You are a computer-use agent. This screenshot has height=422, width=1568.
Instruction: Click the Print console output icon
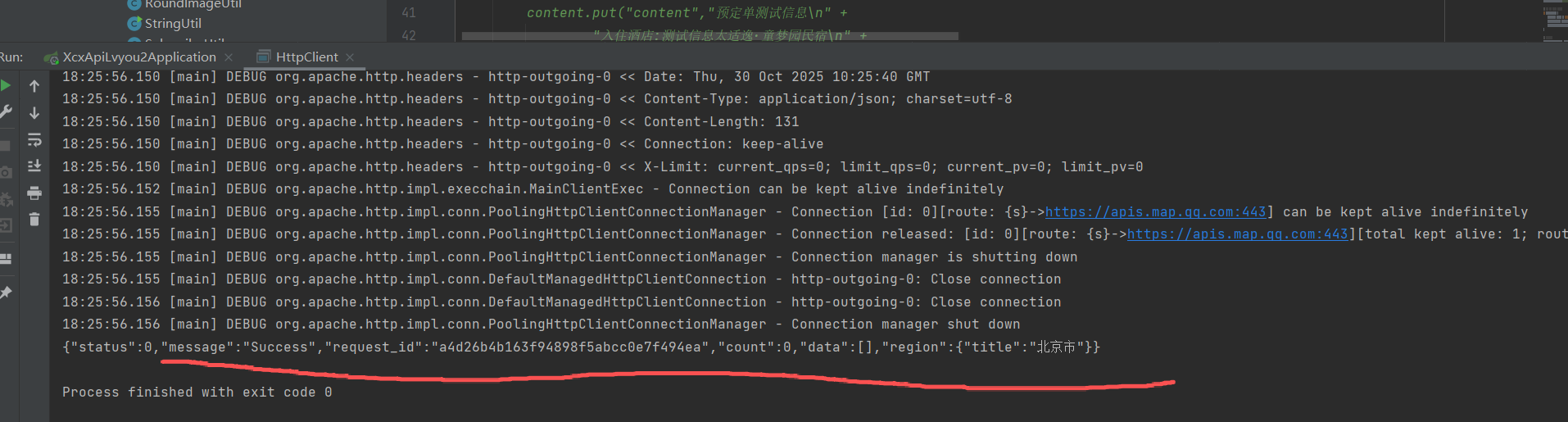(34, 193)
